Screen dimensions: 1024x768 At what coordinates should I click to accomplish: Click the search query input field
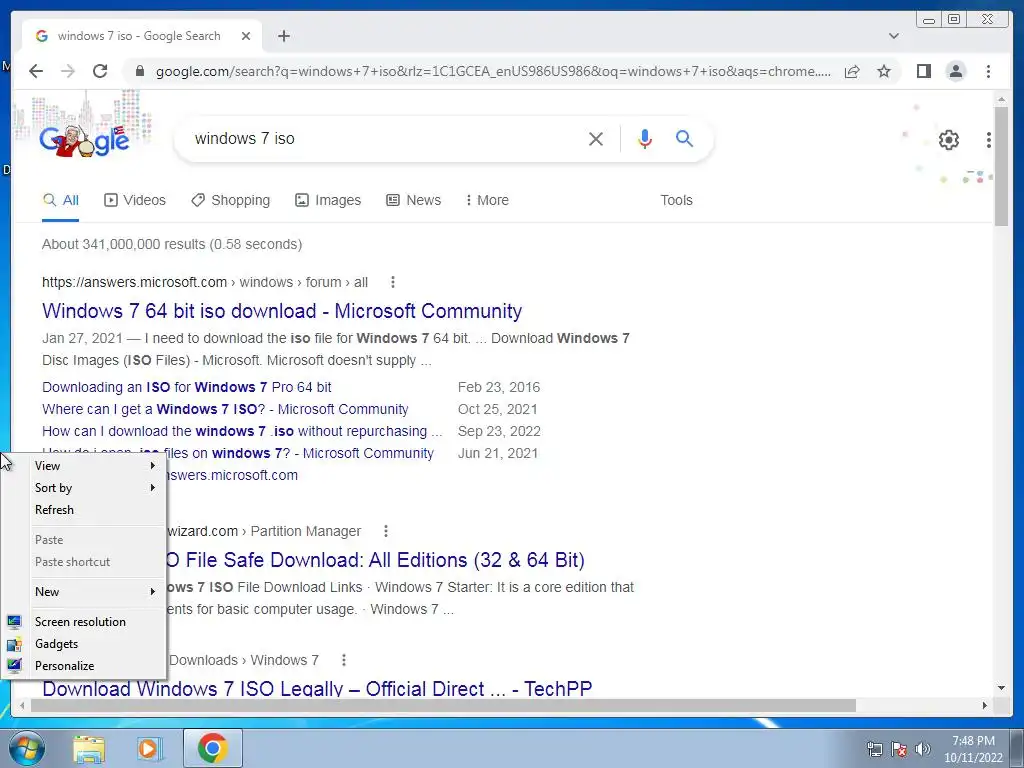tap(385, 138)
